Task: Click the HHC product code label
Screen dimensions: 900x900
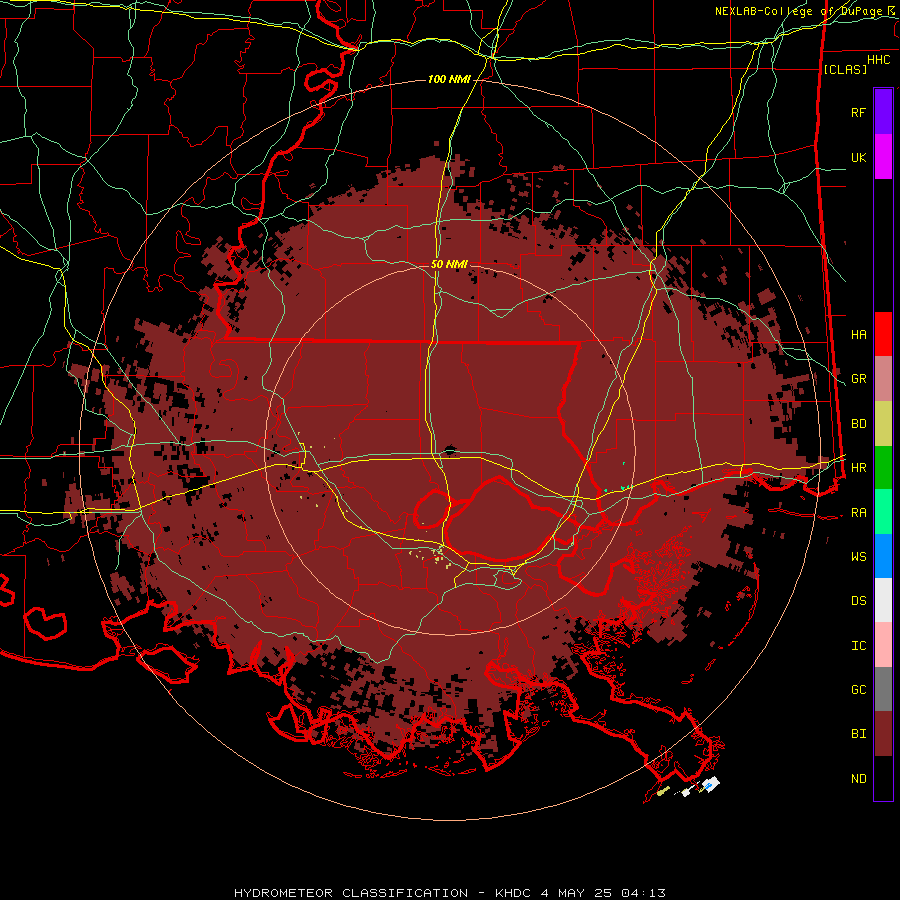Action: coord(878,60)
